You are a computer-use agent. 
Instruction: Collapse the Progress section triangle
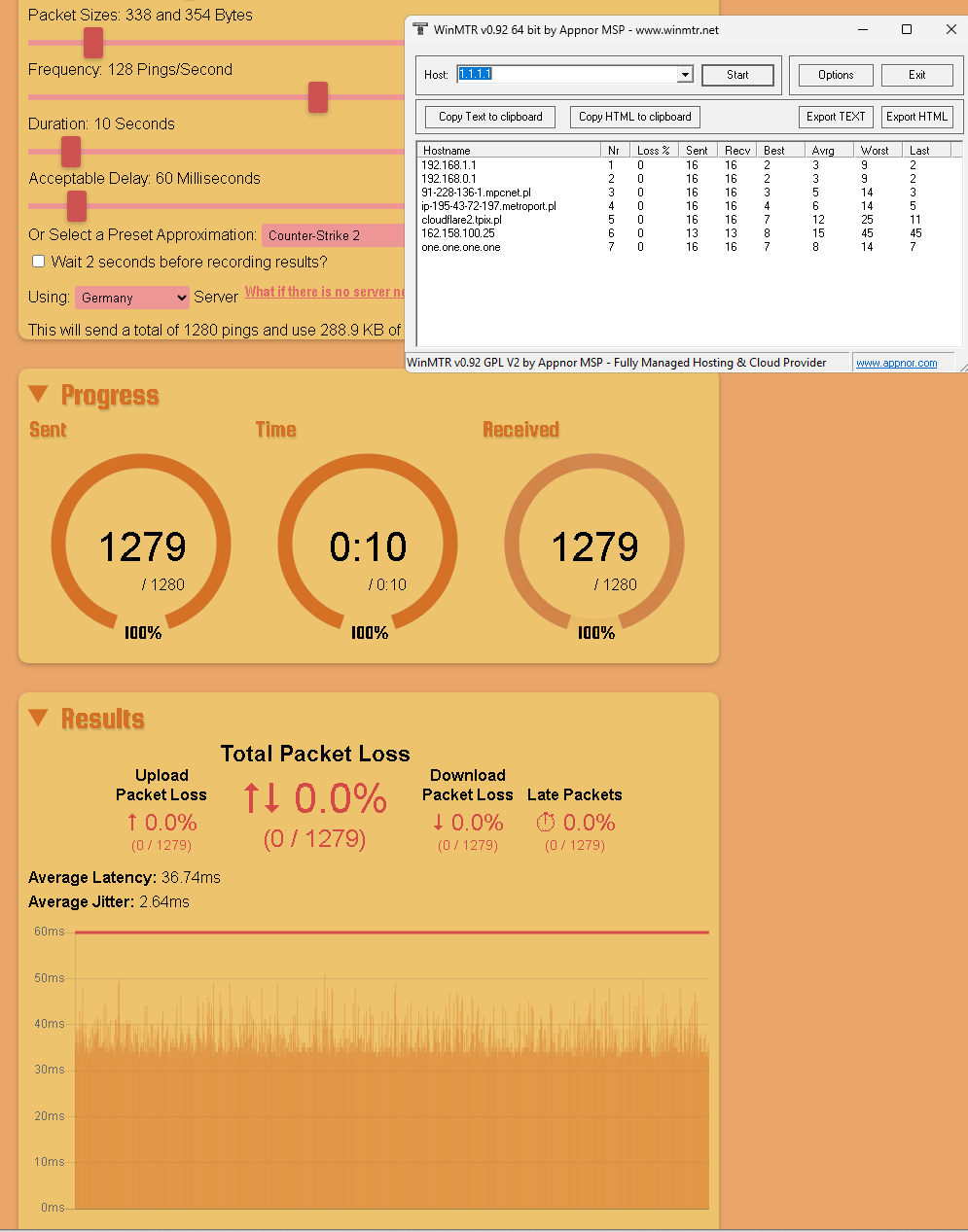39,394
